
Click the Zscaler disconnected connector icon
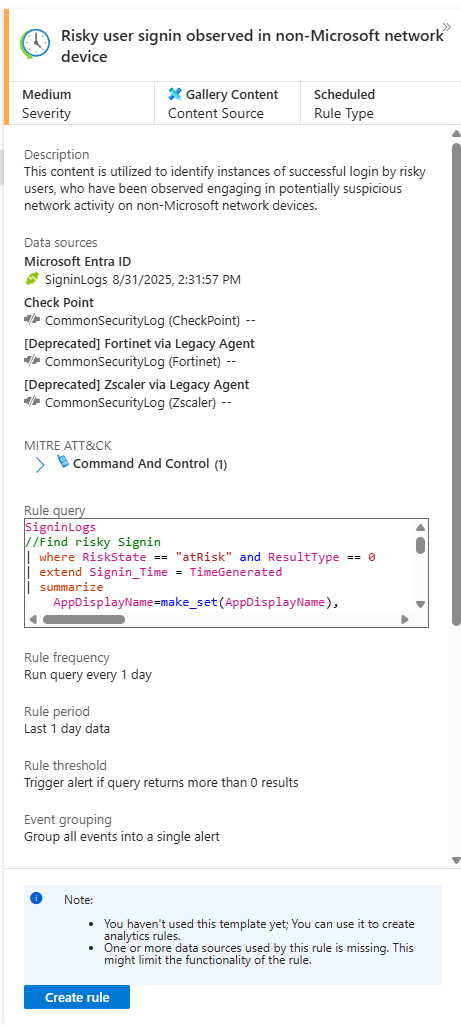[x=32, y=402]
